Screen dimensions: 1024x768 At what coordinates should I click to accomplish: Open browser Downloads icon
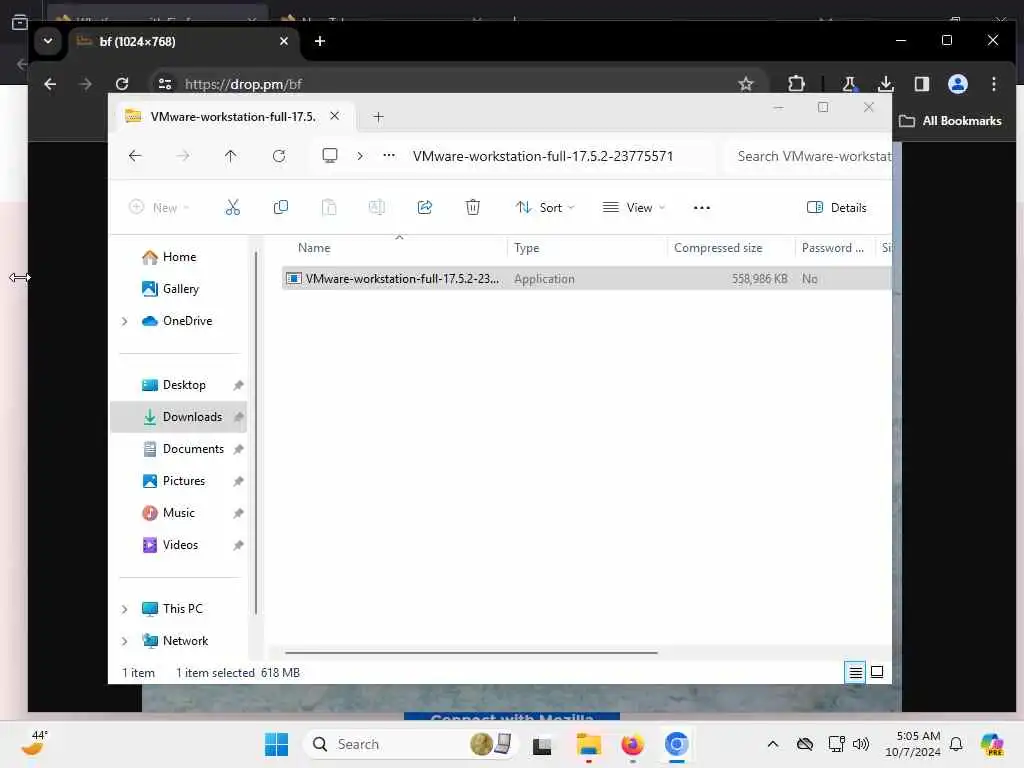(886, 84)
